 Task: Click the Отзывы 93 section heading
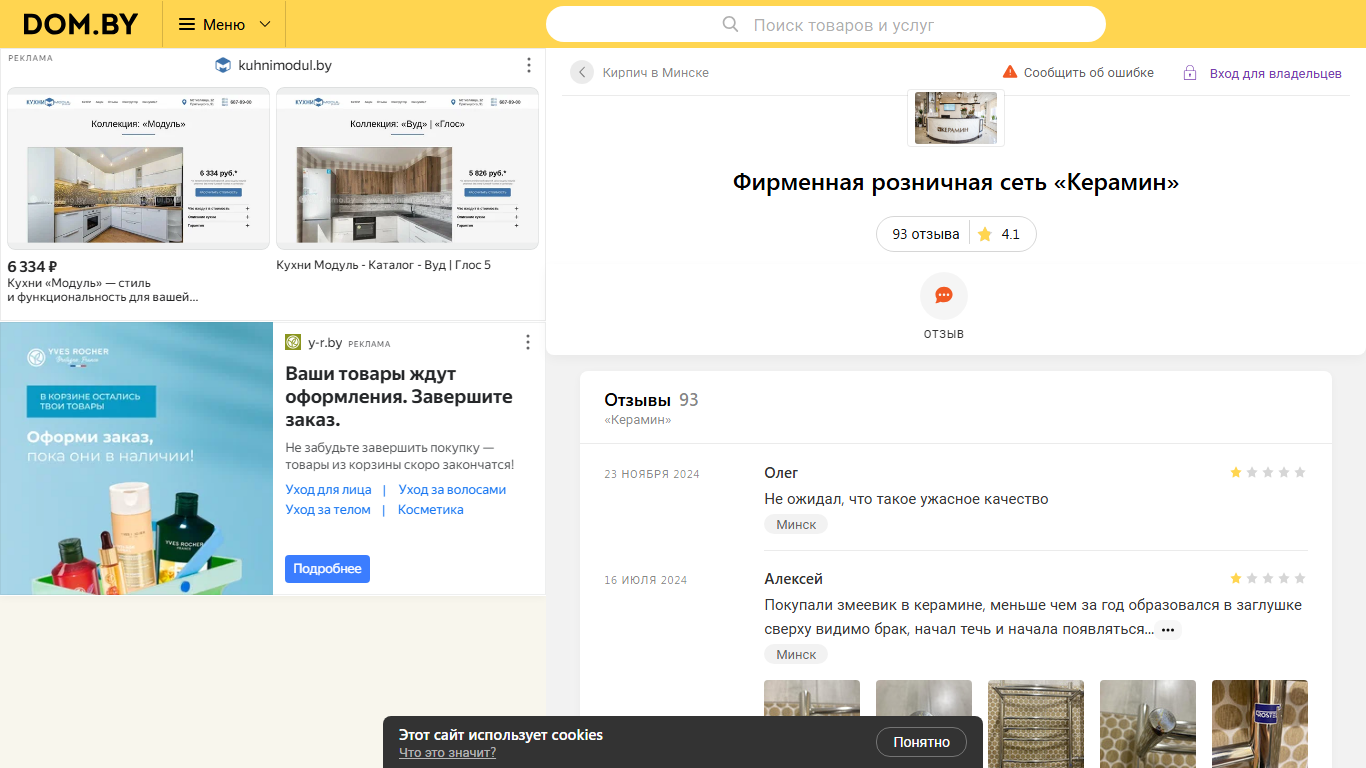651,400
